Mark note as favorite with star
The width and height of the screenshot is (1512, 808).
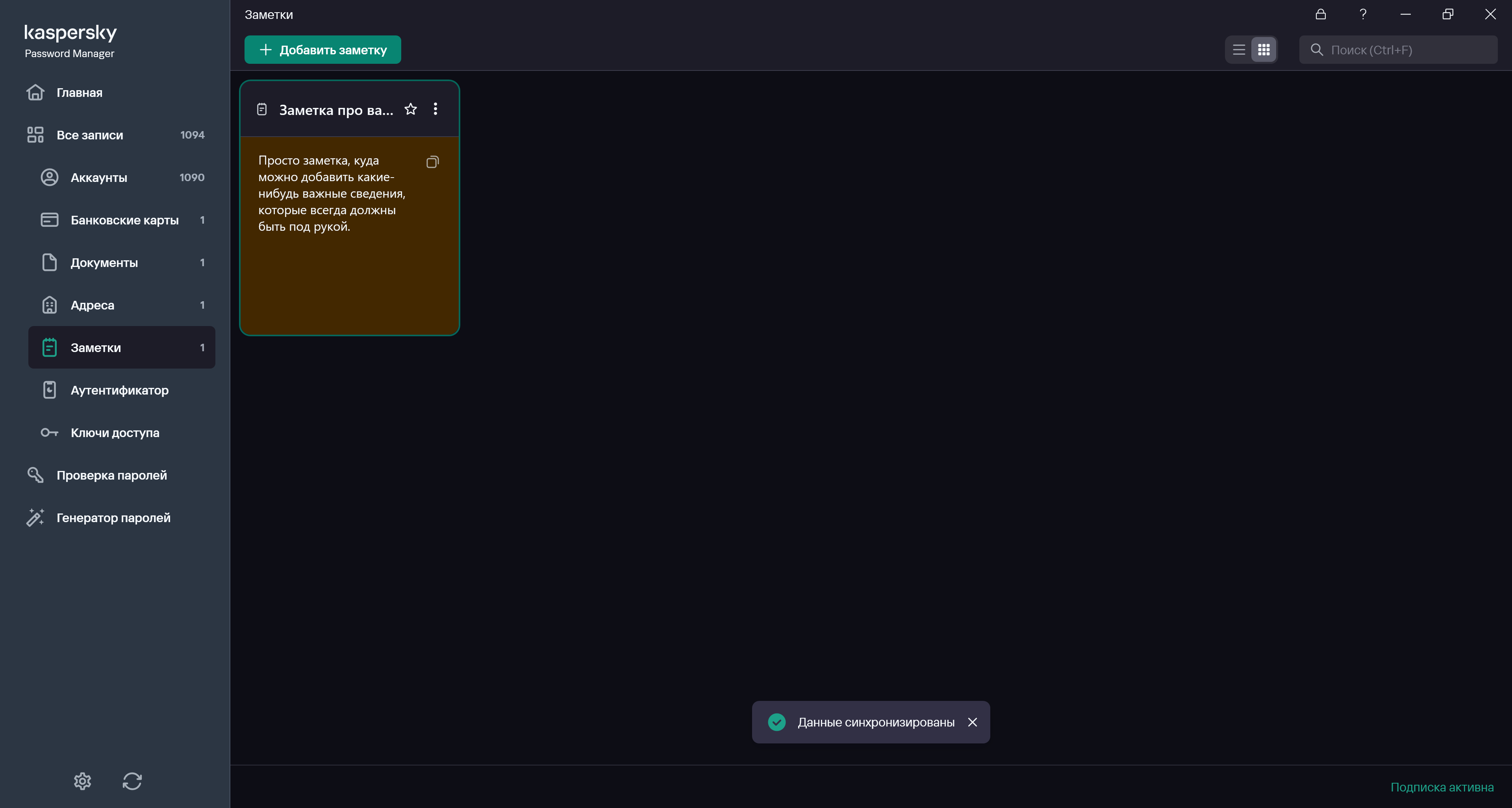pyautogui.click(x=411, y=109)
